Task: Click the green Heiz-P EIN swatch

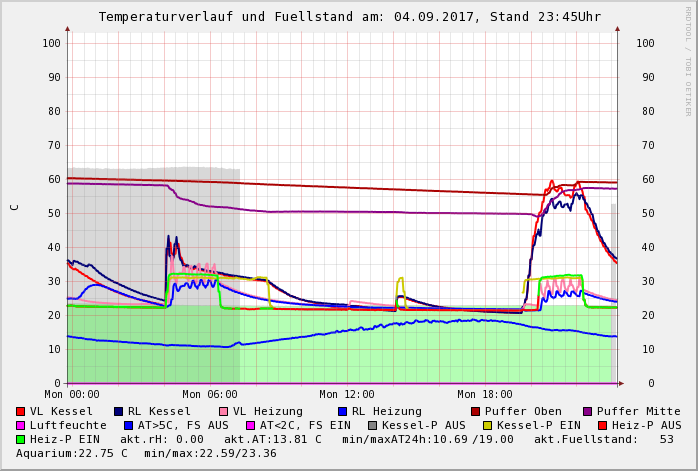Action: click(21, 439)
